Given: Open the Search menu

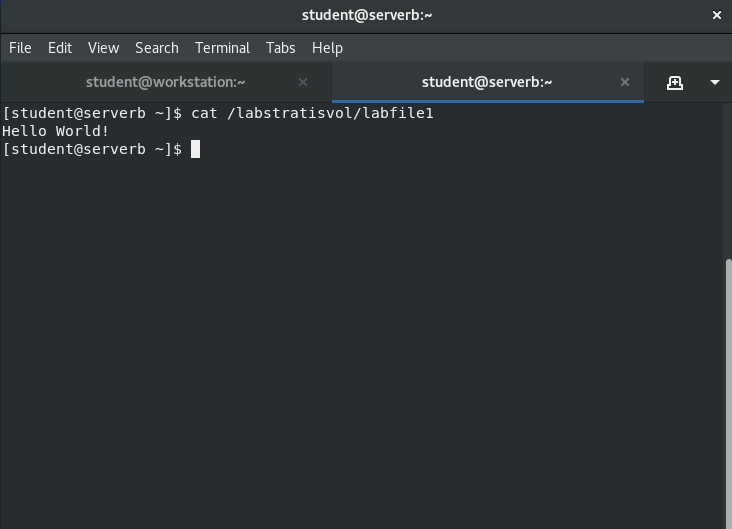Looking at the screenshot, I should click(157, 48).
